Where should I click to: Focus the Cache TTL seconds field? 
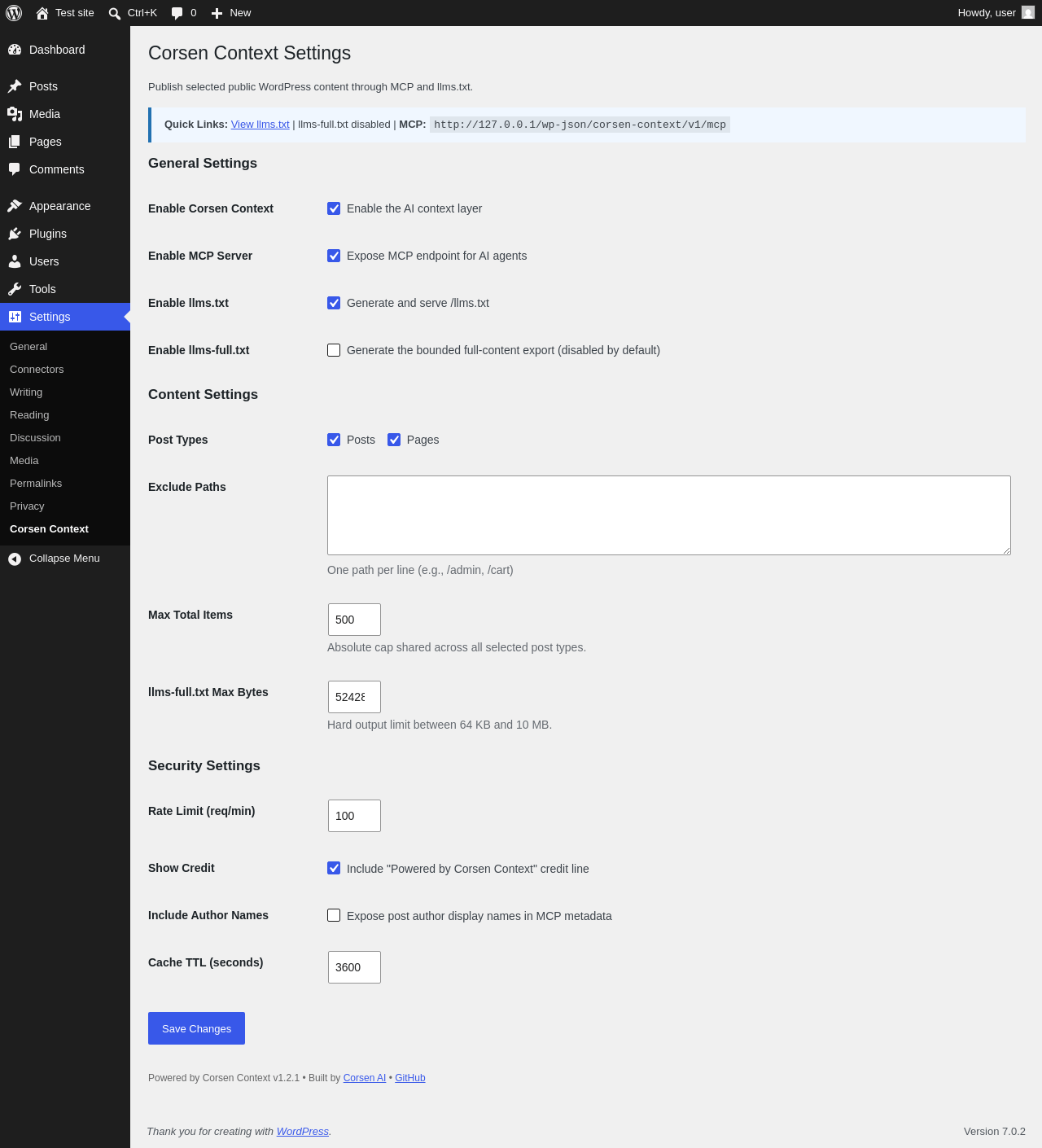point(354,967)
